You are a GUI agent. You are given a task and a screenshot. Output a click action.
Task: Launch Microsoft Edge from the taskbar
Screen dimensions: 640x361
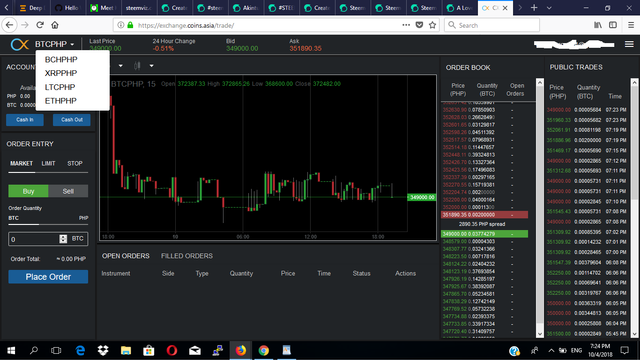(x=80, y=350)
